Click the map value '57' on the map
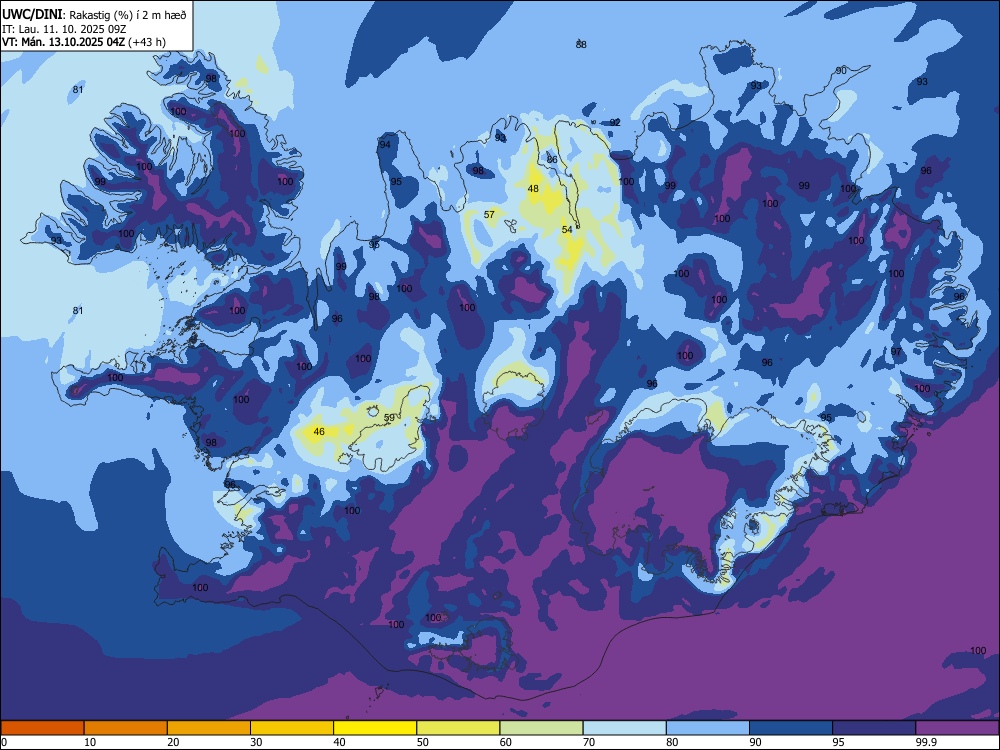The height and width of the screenshot is (750, 1000). click(x=489, y=214)
